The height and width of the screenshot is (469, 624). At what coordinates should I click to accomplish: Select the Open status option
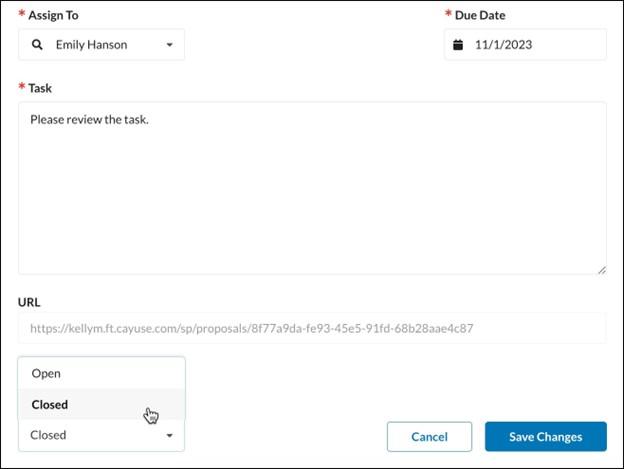(x=101, y=373)
